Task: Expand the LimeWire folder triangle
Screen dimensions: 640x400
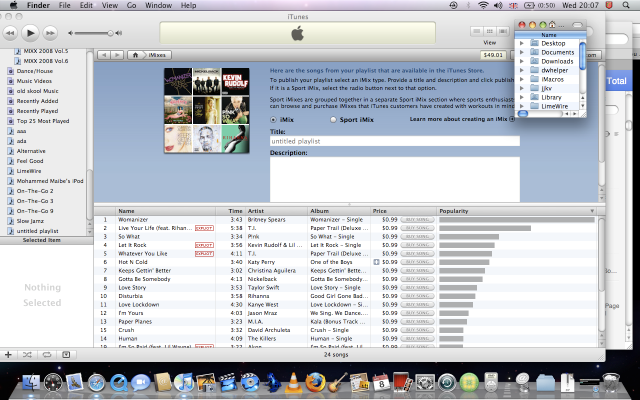Action: tap(522, 106)
